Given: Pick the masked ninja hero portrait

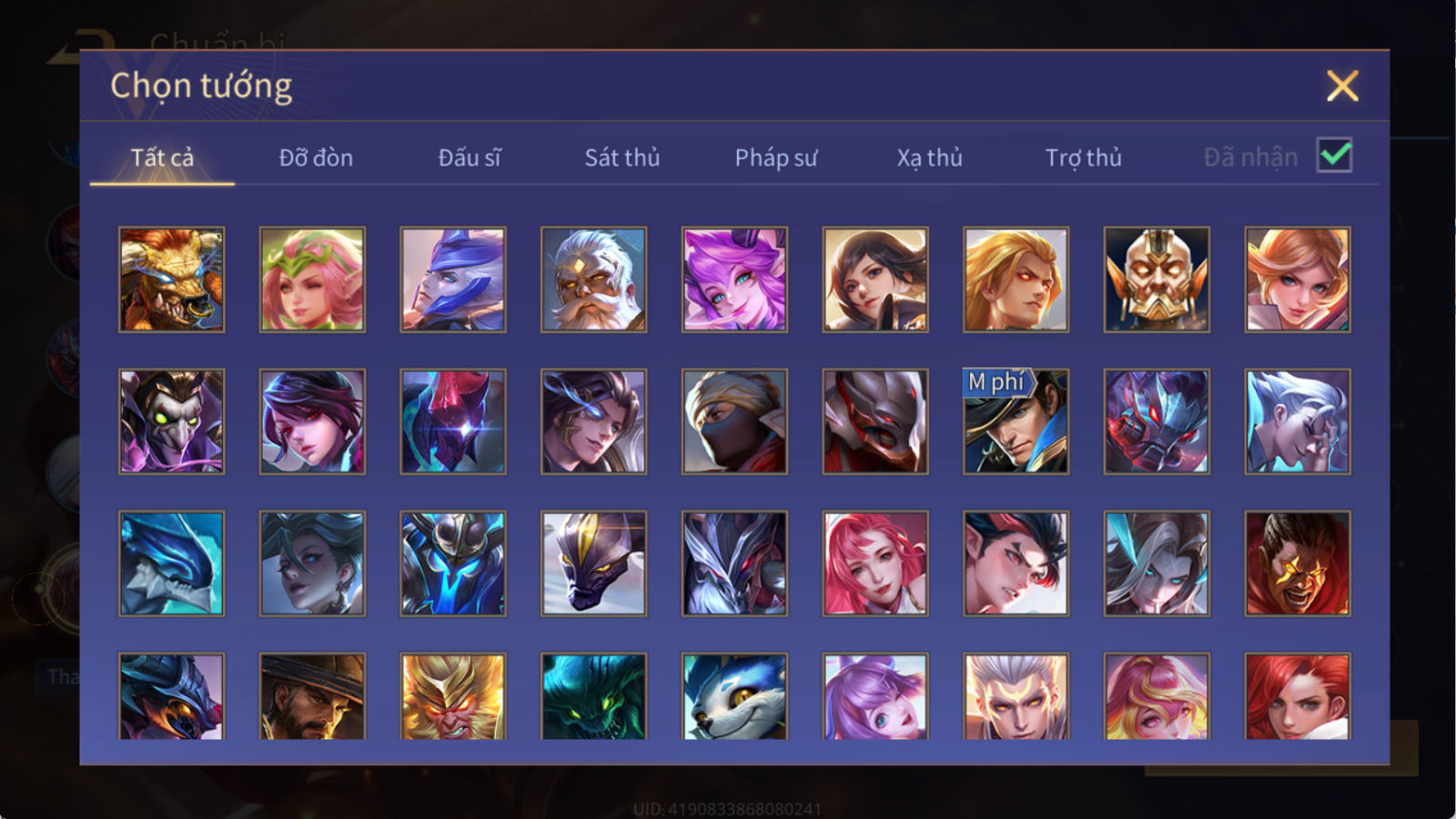Looking at the screenshot, I should pyautogui.click(x=734, y=421).
